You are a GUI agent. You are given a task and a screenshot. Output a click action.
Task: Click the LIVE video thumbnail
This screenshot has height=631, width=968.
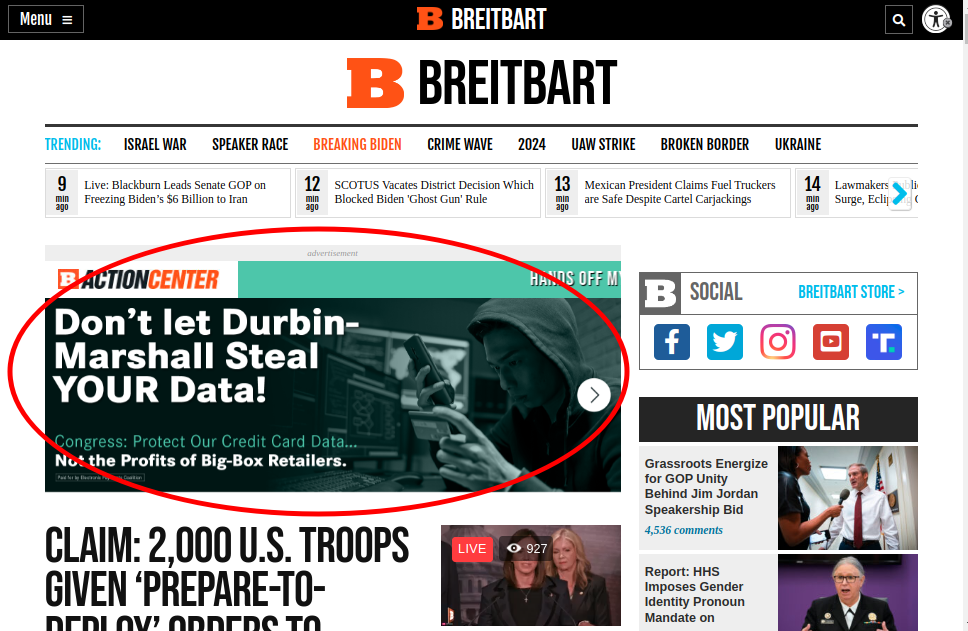point(530,576)
